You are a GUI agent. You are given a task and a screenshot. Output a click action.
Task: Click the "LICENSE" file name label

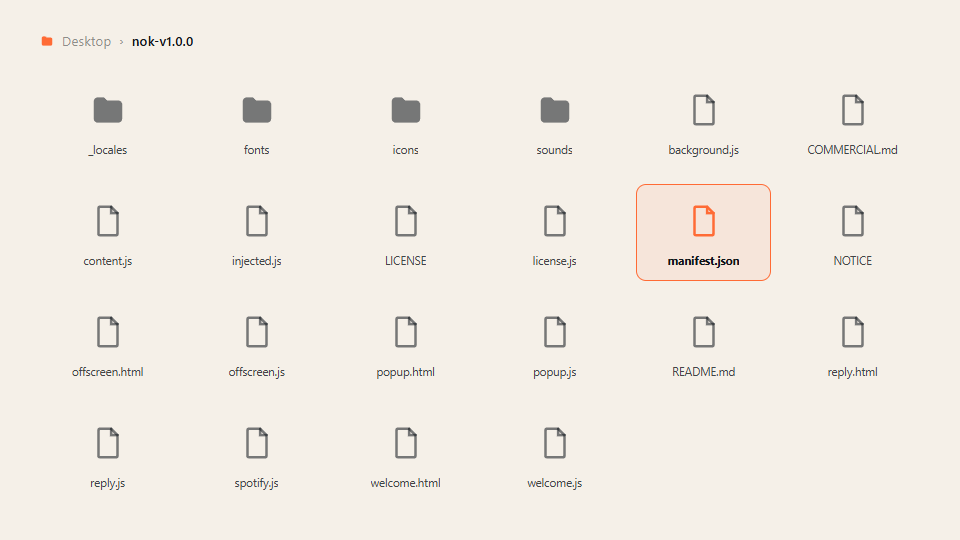pyautogui.click(x=406, y=261)
